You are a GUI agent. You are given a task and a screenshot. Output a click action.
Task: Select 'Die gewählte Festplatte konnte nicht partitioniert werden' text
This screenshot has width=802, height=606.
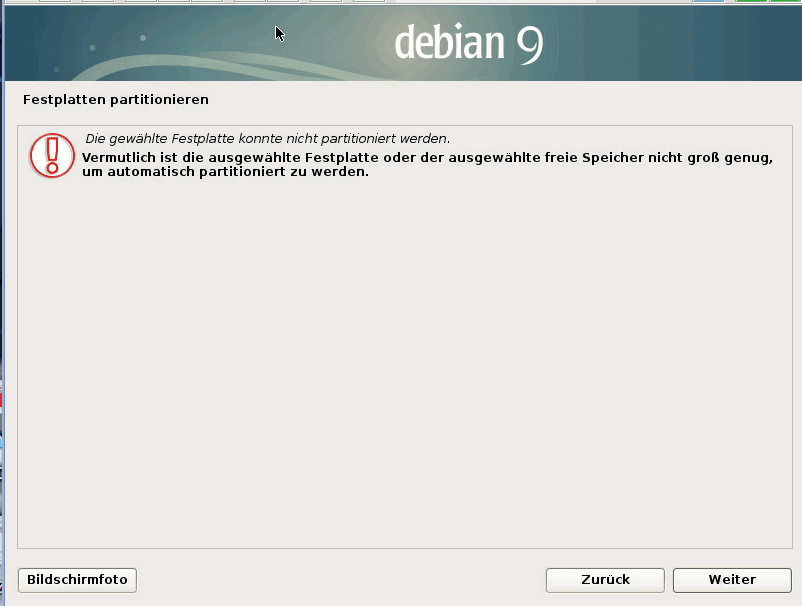[x=268, y=139]
